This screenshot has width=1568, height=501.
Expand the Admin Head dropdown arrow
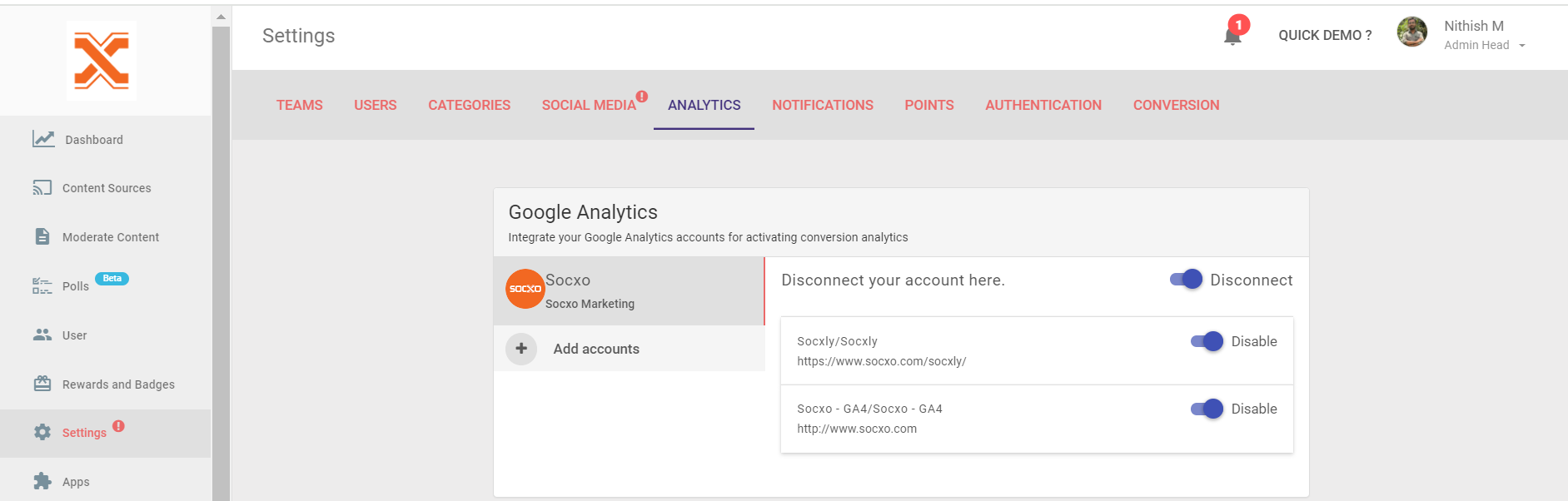pos(1522,46)
